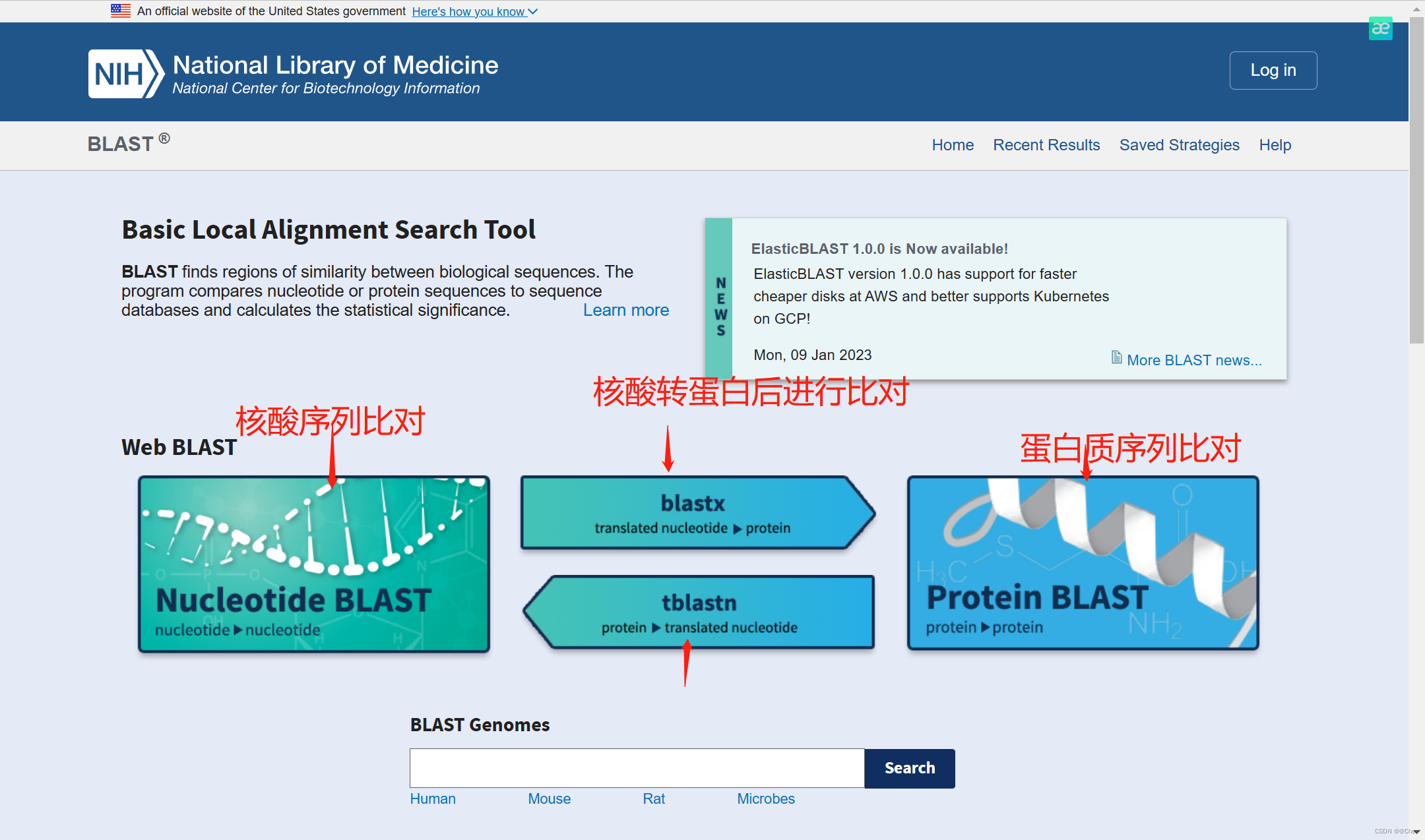
Task: Click the BLAST Genomes Search button
Action: [909, 768]
